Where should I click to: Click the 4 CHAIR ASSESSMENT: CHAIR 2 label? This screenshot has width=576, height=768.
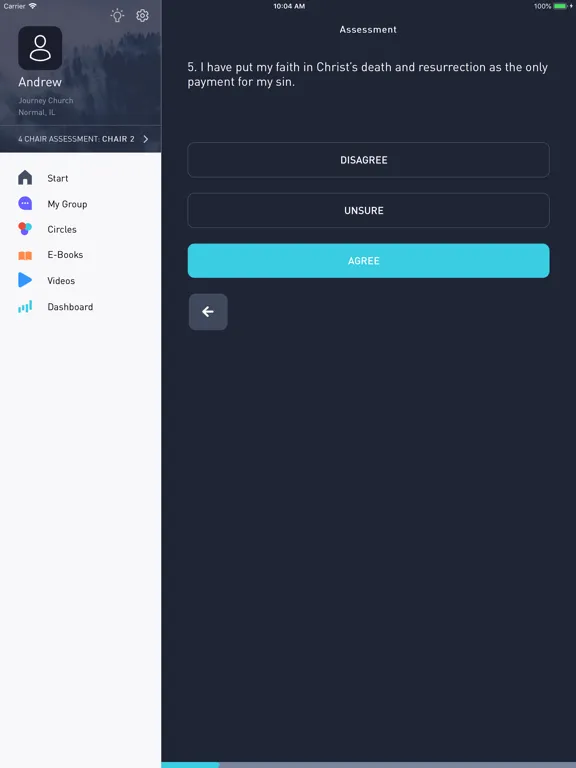[x=76, y=139]
